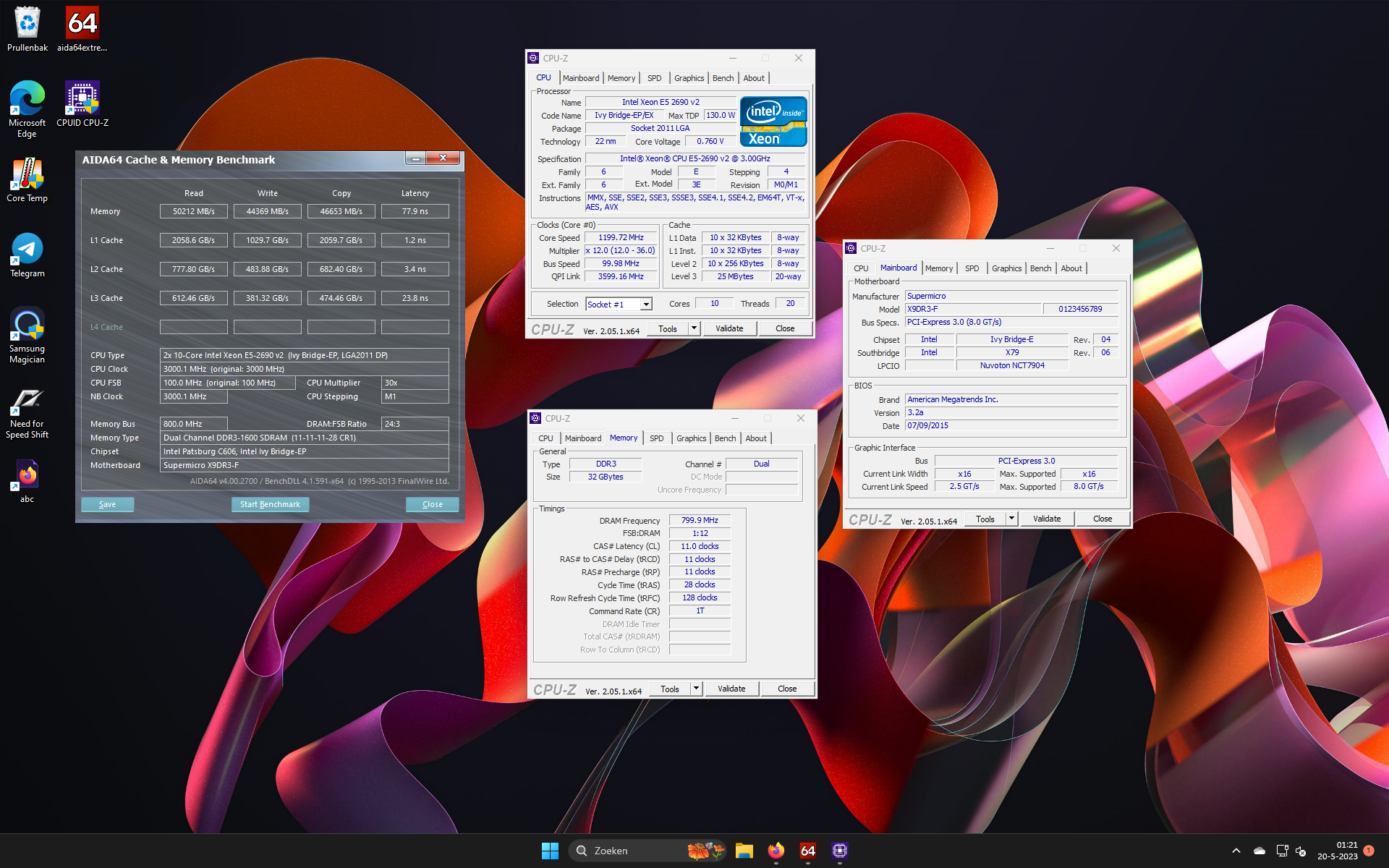Select Bench tab in the Mainboard CPU-Z window

(1040, 268)
